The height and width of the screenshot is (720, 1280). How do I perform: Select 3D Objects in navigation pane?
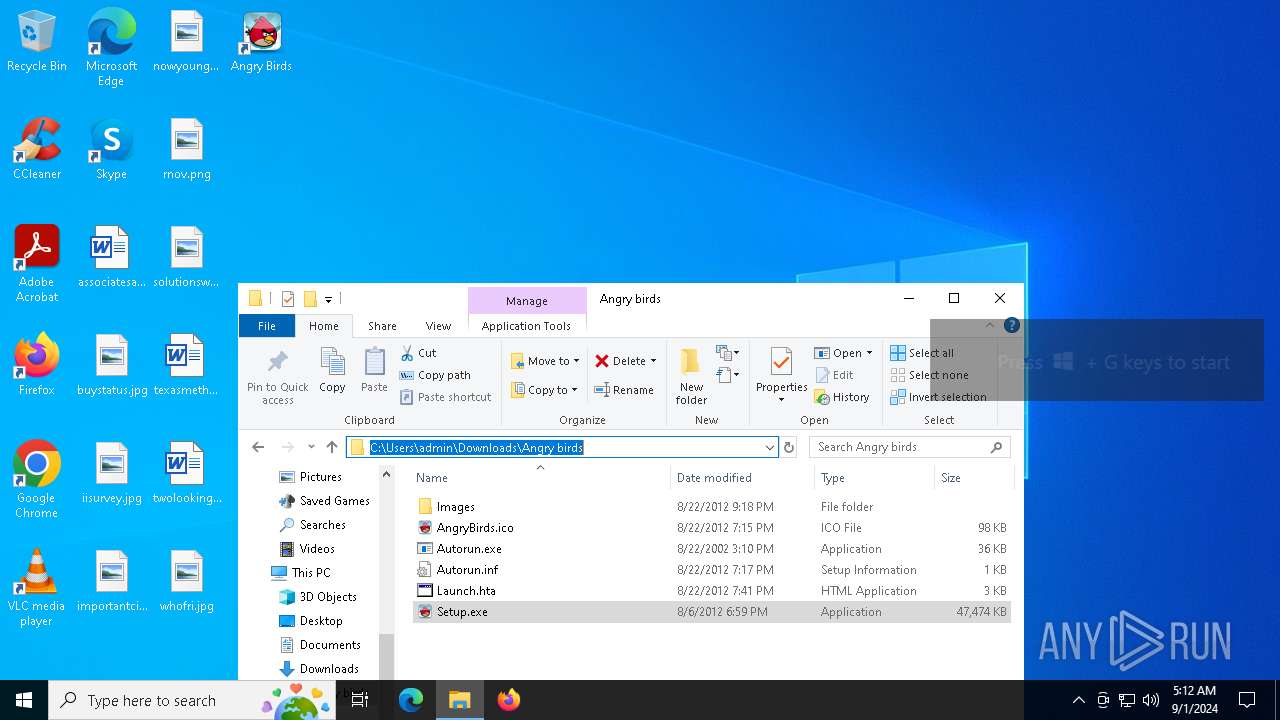[x=316, y=597]
